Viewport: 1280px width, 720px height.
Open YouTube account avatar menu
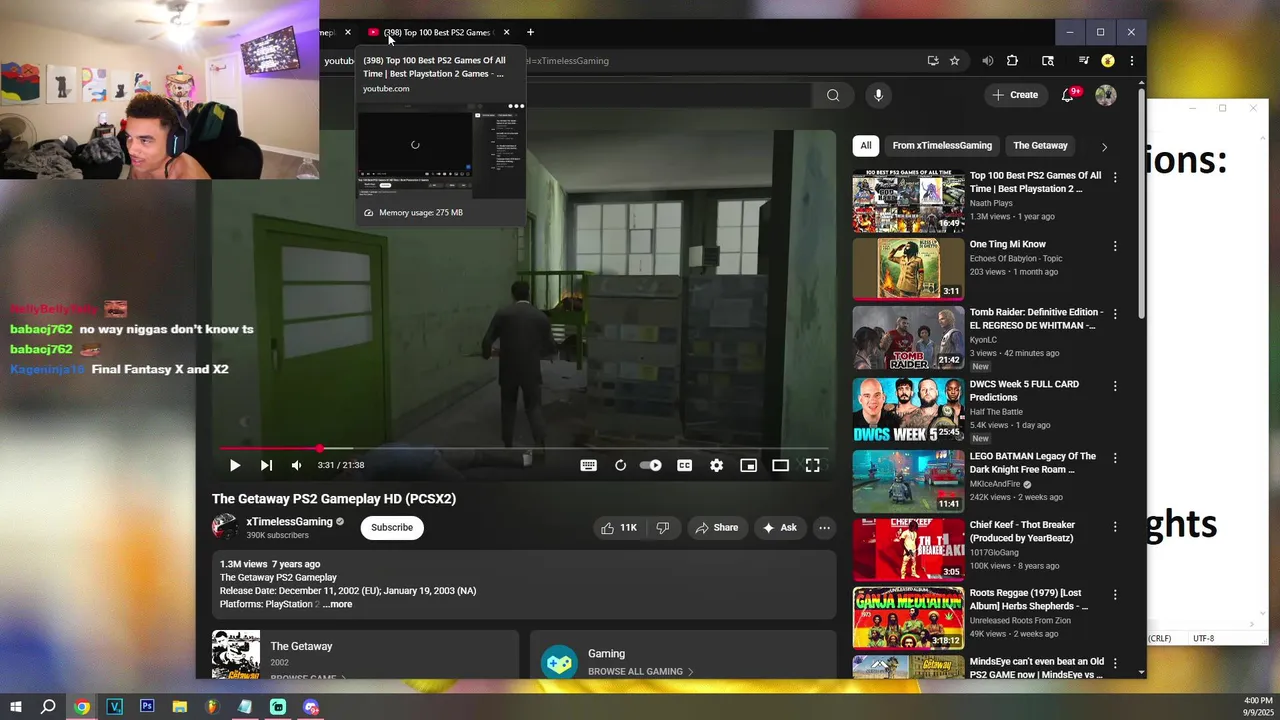(1106, 95)
